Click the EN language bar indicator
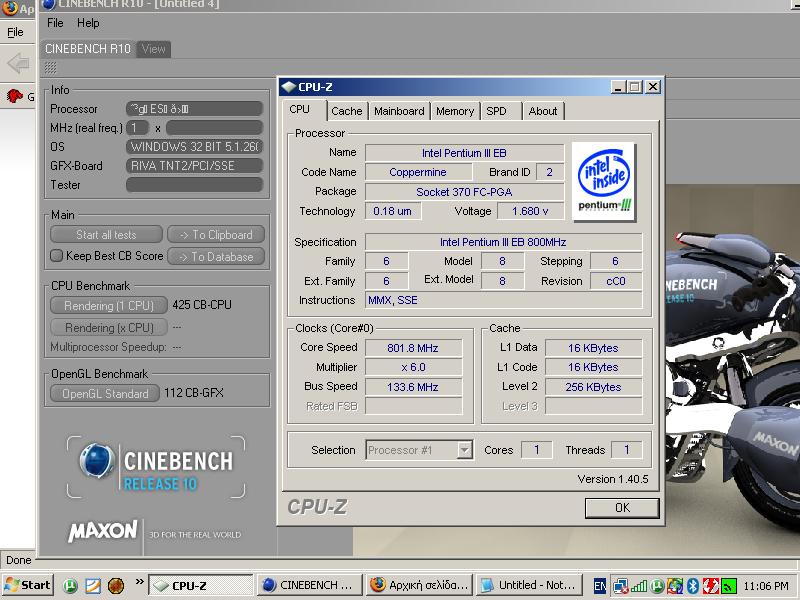 coord(600,586)
